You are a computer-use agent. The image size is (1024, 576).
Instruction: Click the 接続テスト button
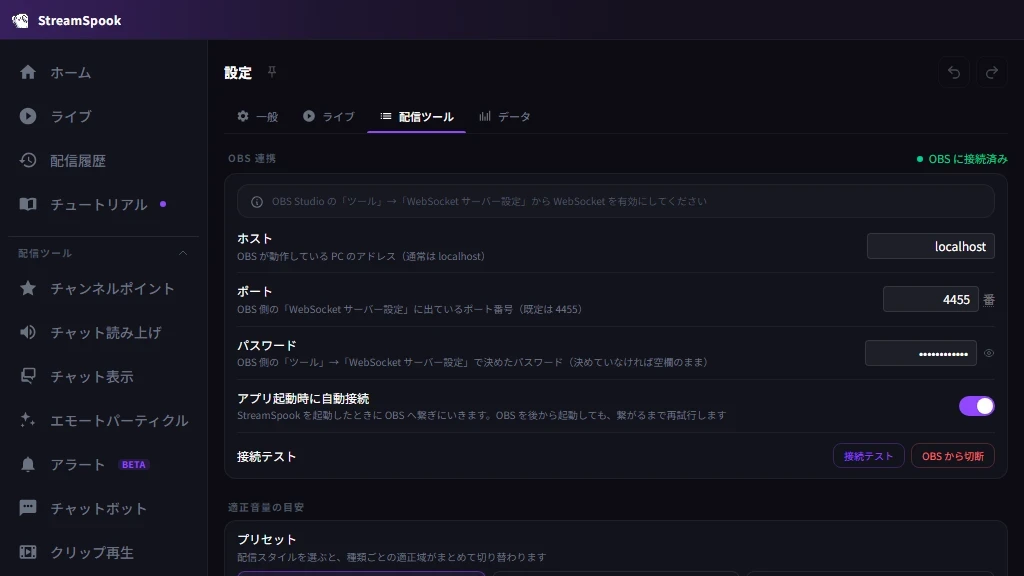tap(868, 456)
